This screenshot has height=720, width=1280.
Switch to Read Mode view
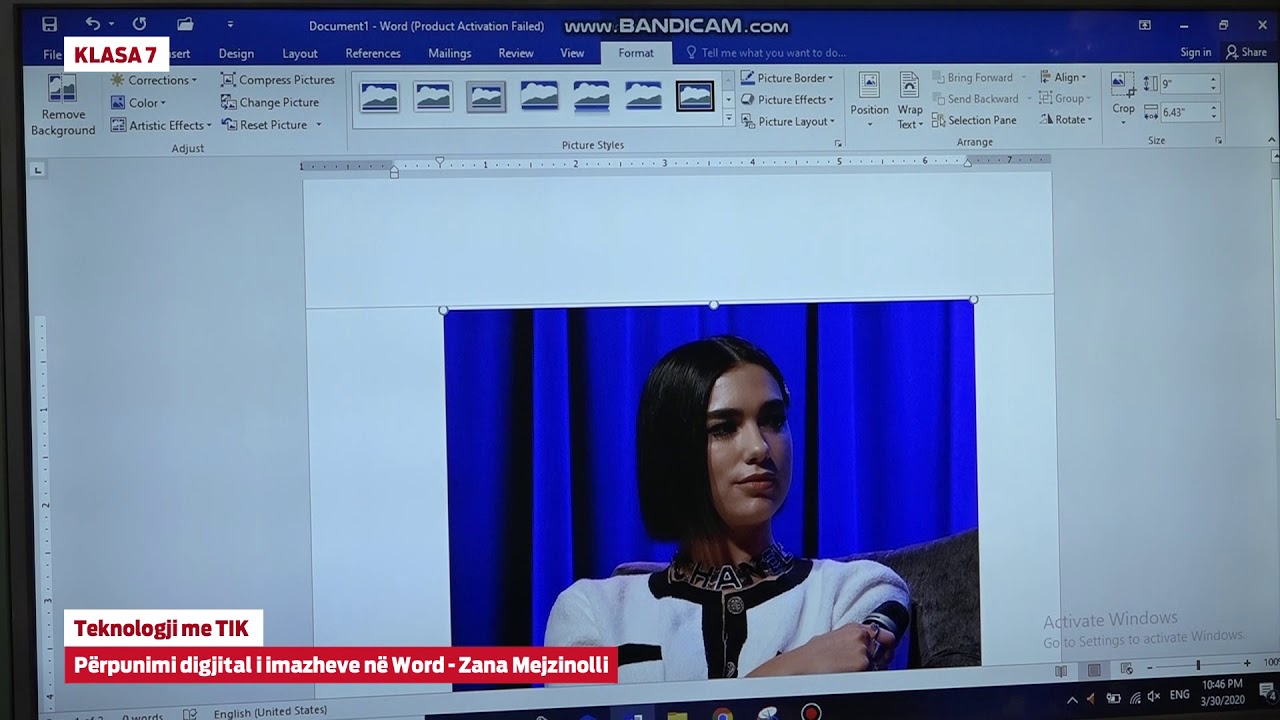click(1061, 669)
